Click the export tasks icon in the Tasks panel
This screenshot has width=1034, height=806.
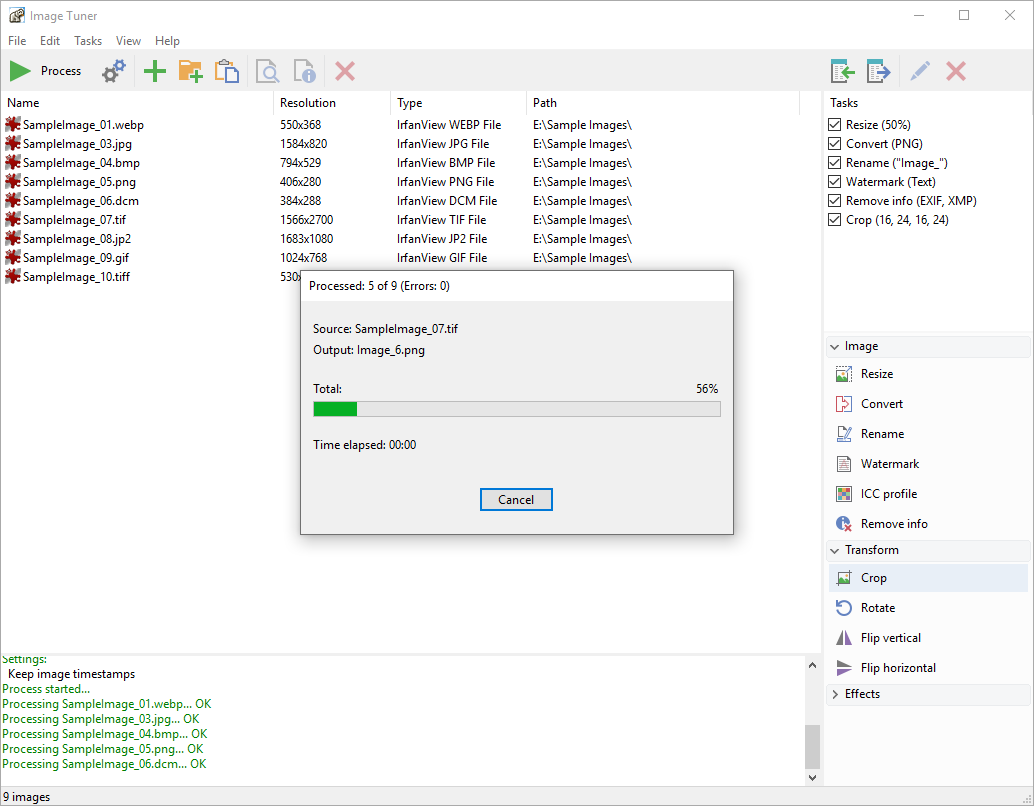click(x=879, y=71)
